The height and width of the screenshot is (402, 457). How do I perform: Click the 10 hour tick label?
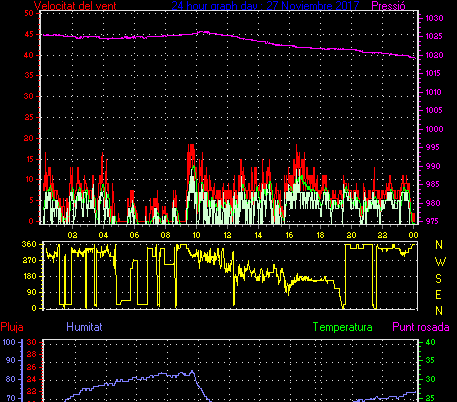pos(196,235)
